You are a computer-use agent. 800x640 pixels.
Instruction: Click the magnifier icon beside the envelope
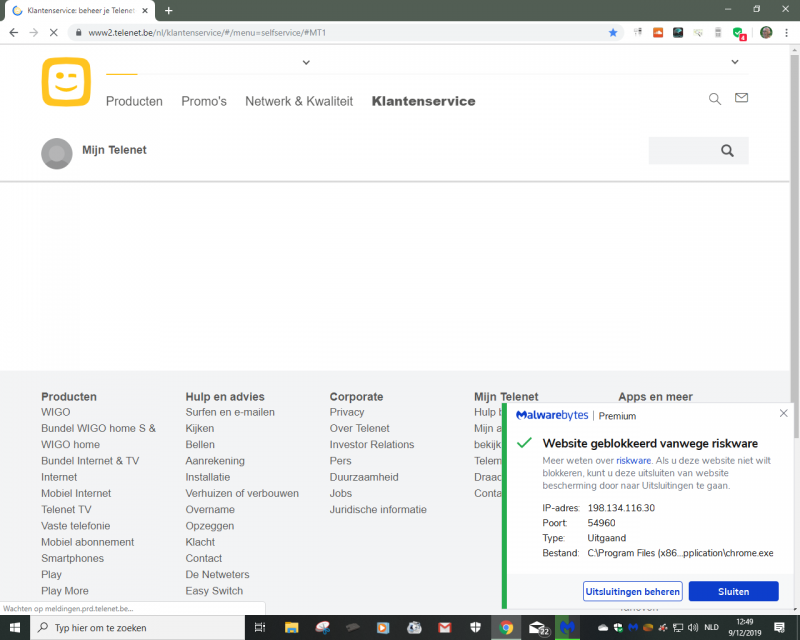714,99
